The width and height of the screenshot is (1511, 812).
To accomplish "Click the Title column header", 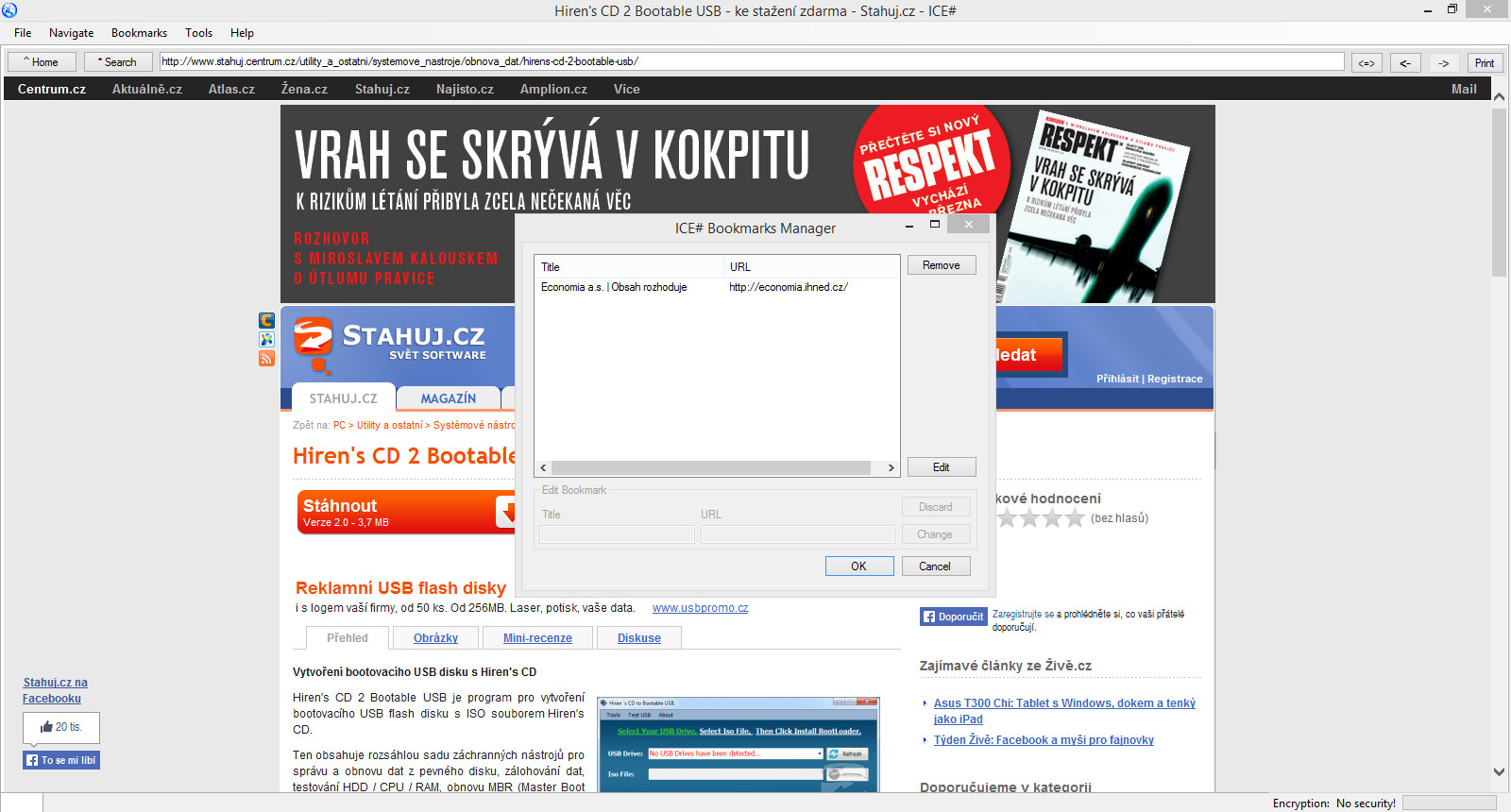I will click(629, 267).
